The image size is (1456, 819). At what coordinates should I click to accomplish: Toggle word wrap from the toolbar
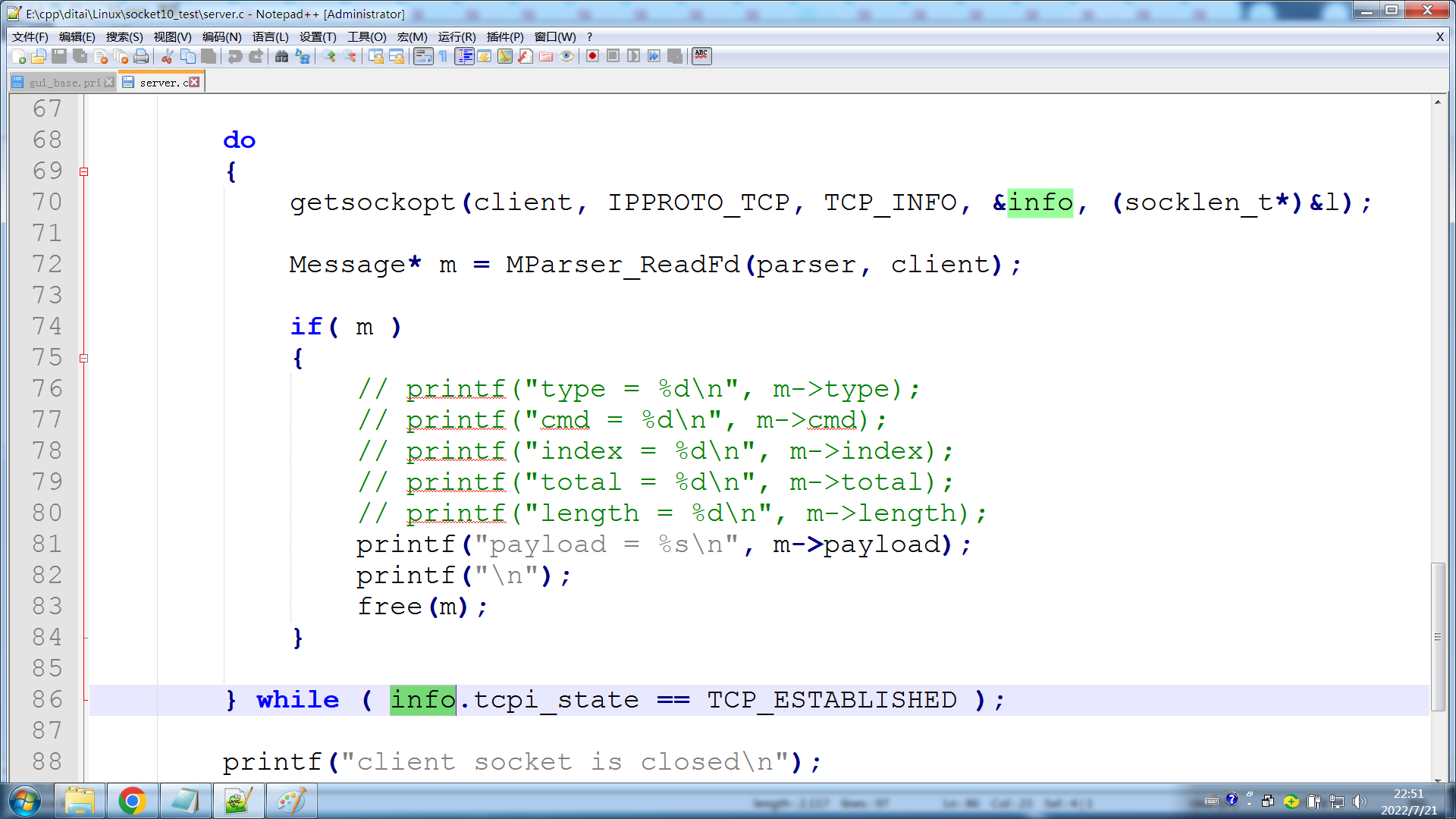[x=422, y=56]
